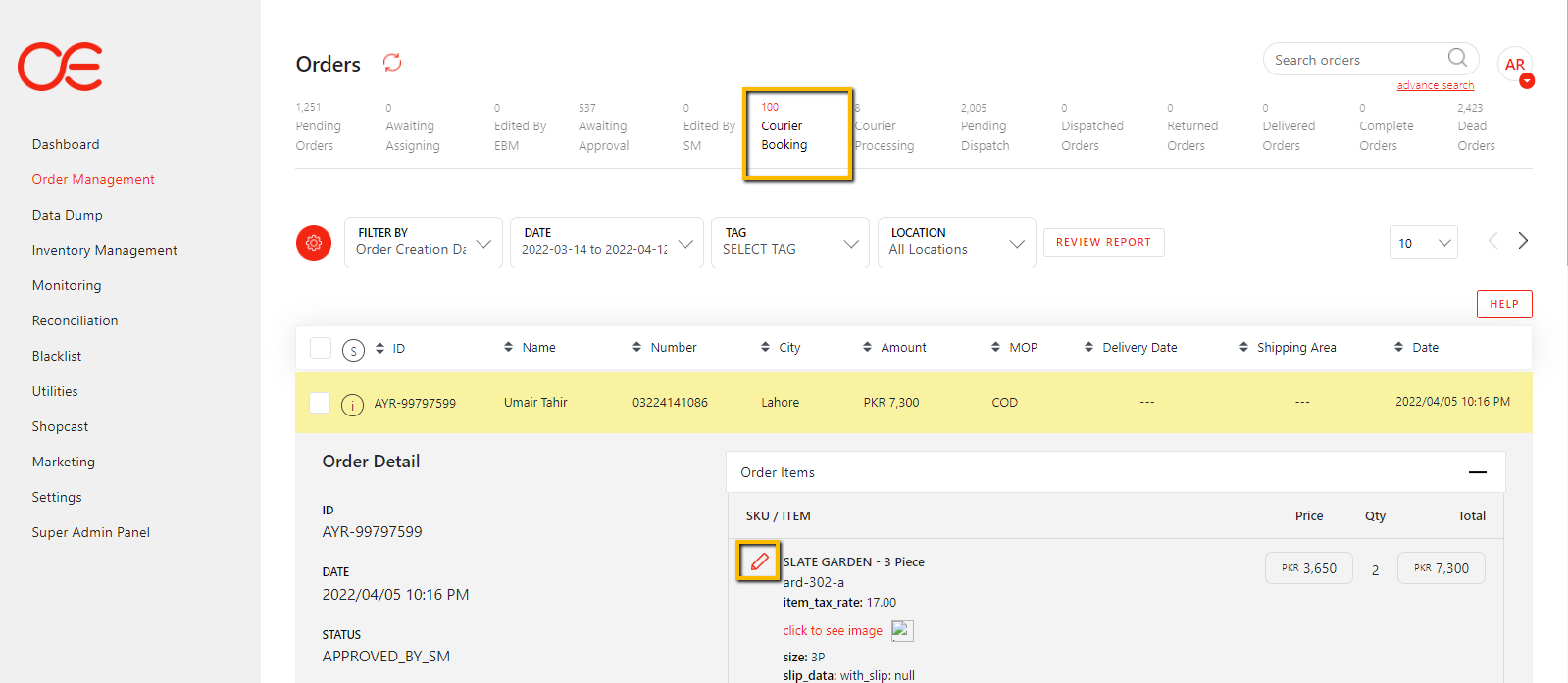This screenshot has width=1568, height=683.
Task: Open the Filter By dropdown
Action: click(x=423, y=242)
